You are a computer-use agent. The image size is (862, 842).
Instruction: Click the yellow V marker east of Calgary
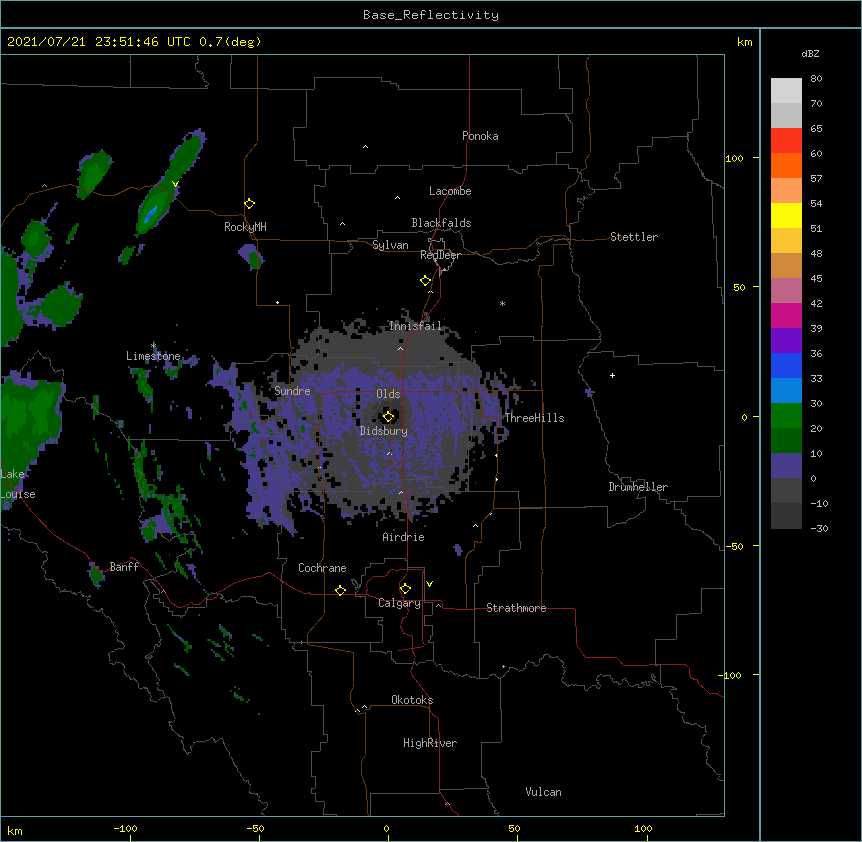(429, 584)
